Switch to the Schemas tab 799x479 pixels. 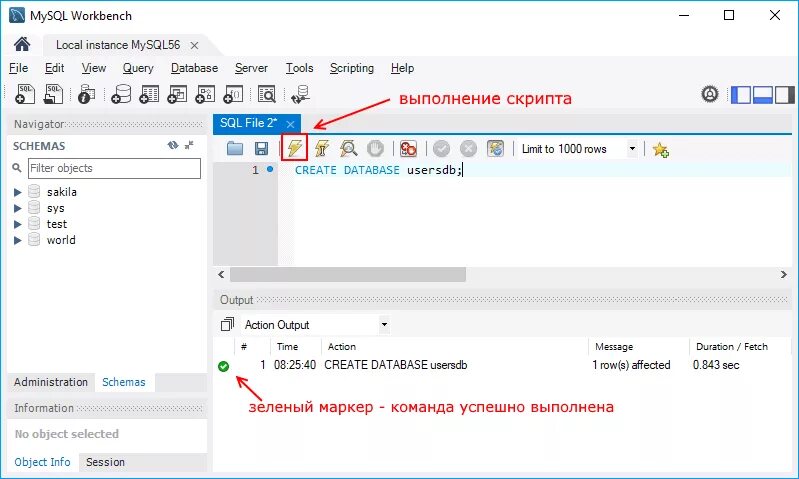coord(124,382)
